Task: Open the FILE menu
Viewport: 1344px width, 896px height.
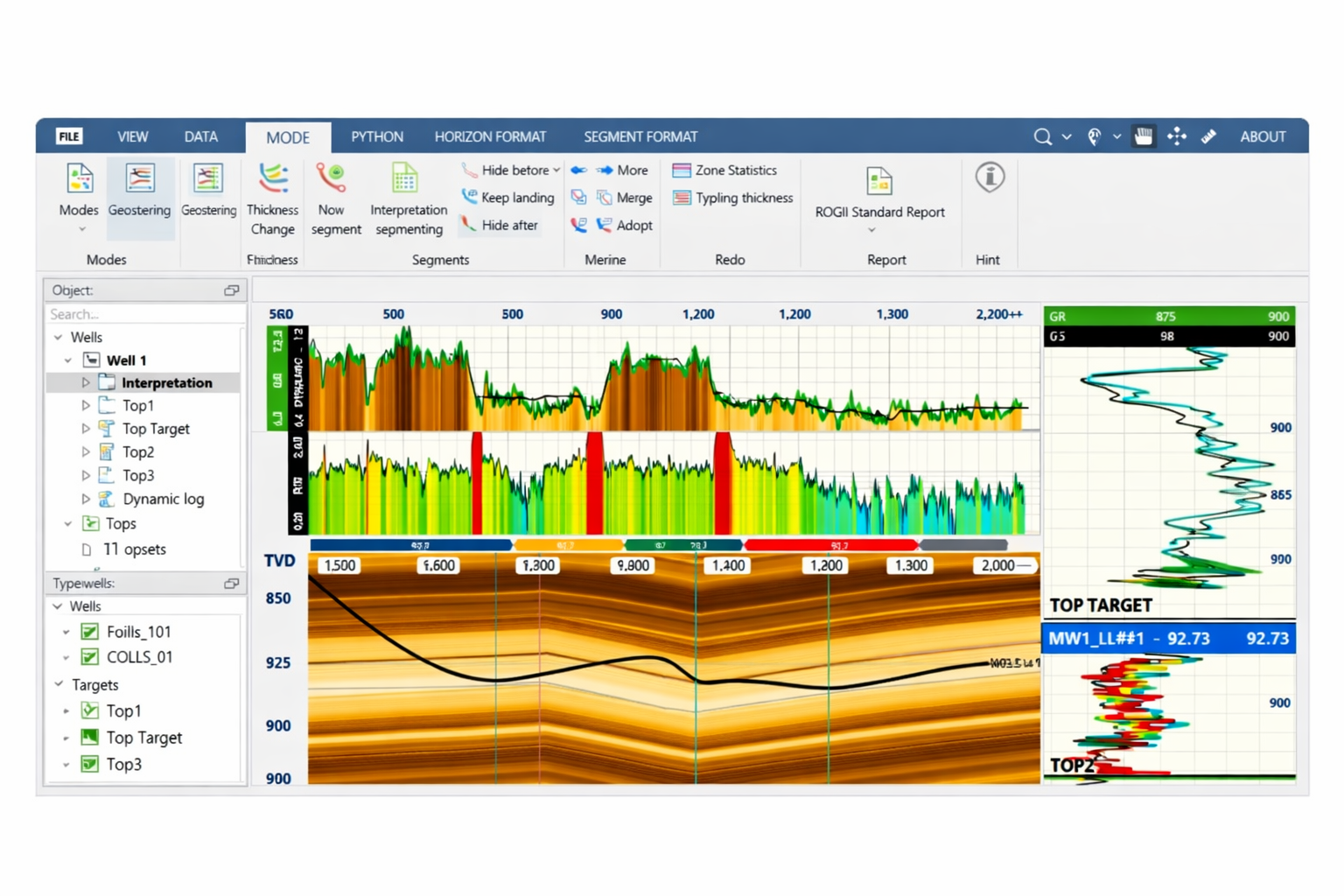Action: coord(69,136)
